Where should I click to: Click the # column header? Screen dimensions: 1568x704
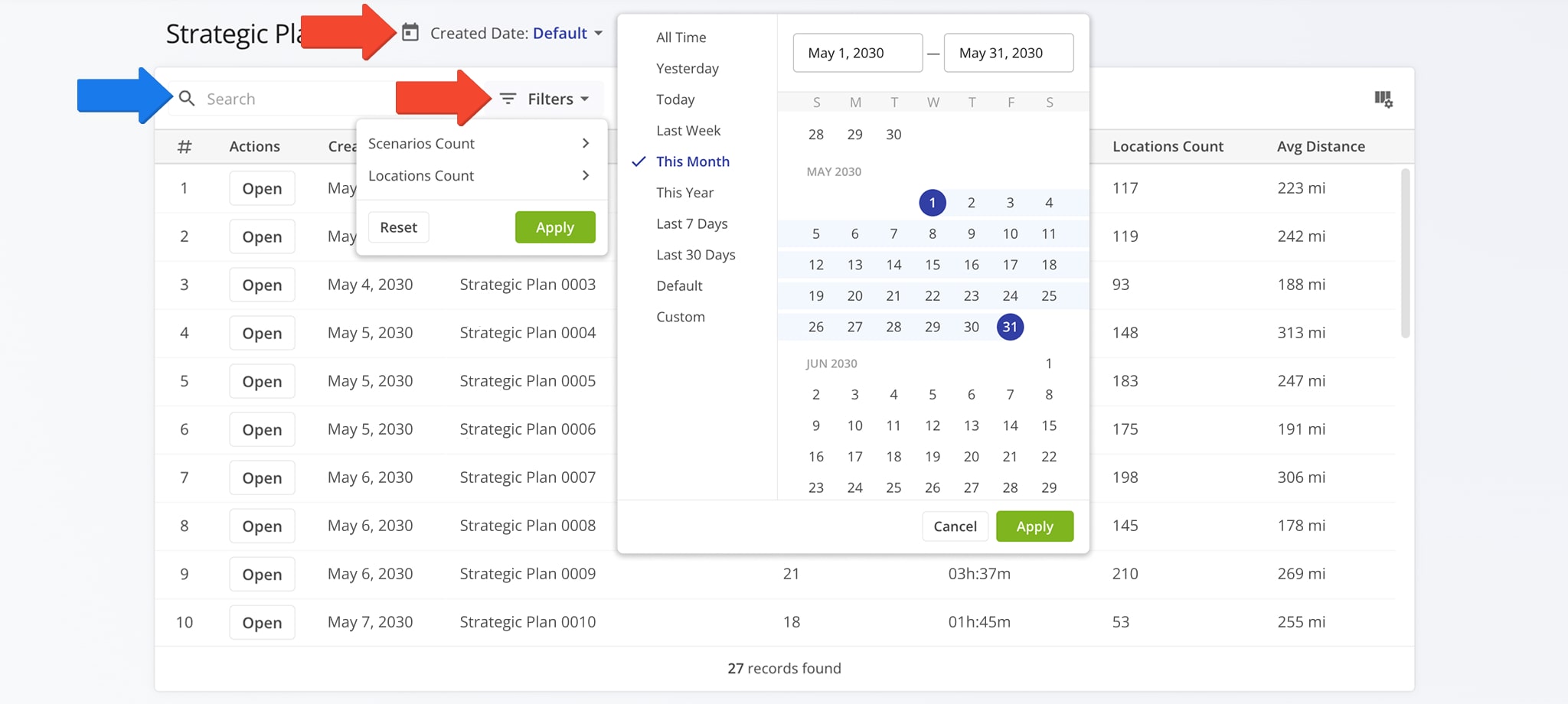tap(185, 146)
